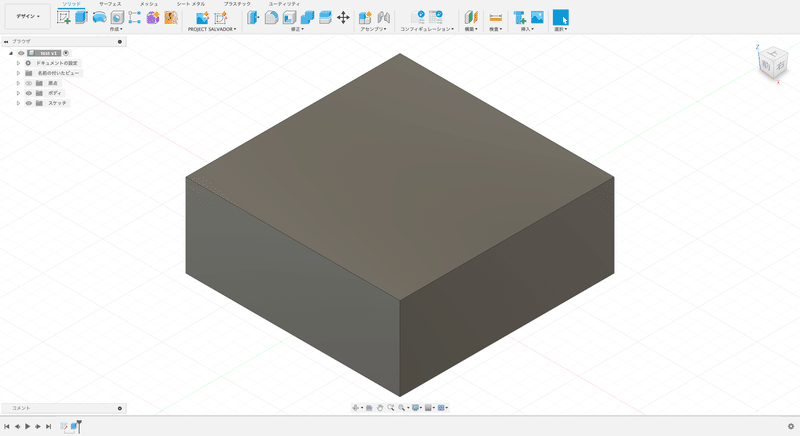Collapse the test v1 root node
800x436 pixels.
pos(11,53)
